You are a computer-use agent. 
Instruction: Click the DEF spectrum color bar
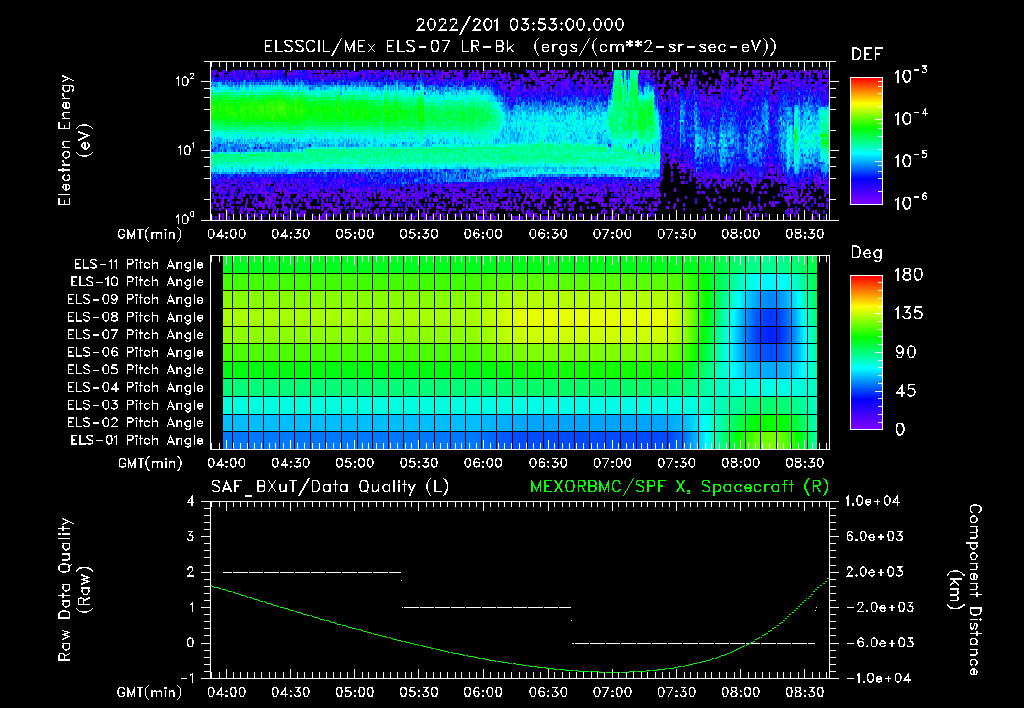(866, 141)
